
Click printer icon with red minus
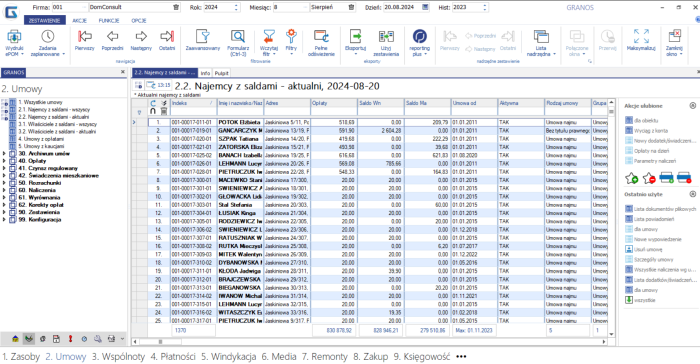click(684, 178)
